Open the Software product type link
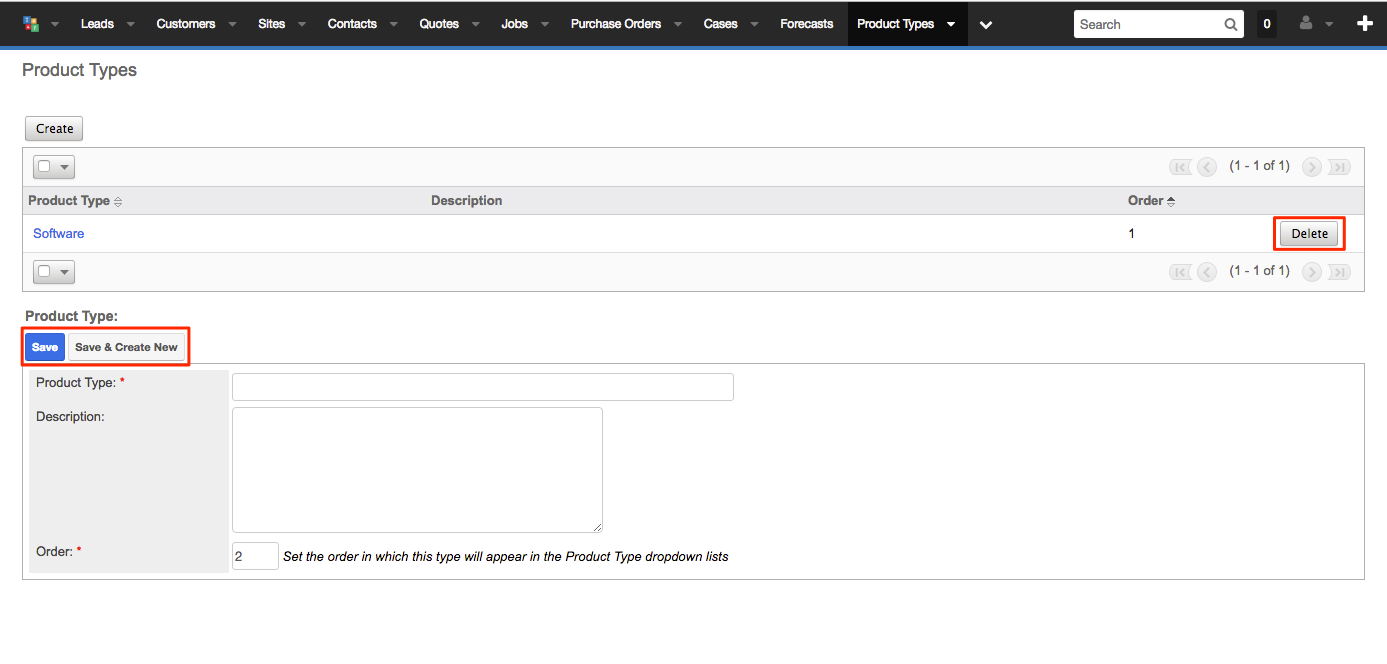The height and width of the screenshot is (664, 1387). pyautogui.click(x=59, y=233)
